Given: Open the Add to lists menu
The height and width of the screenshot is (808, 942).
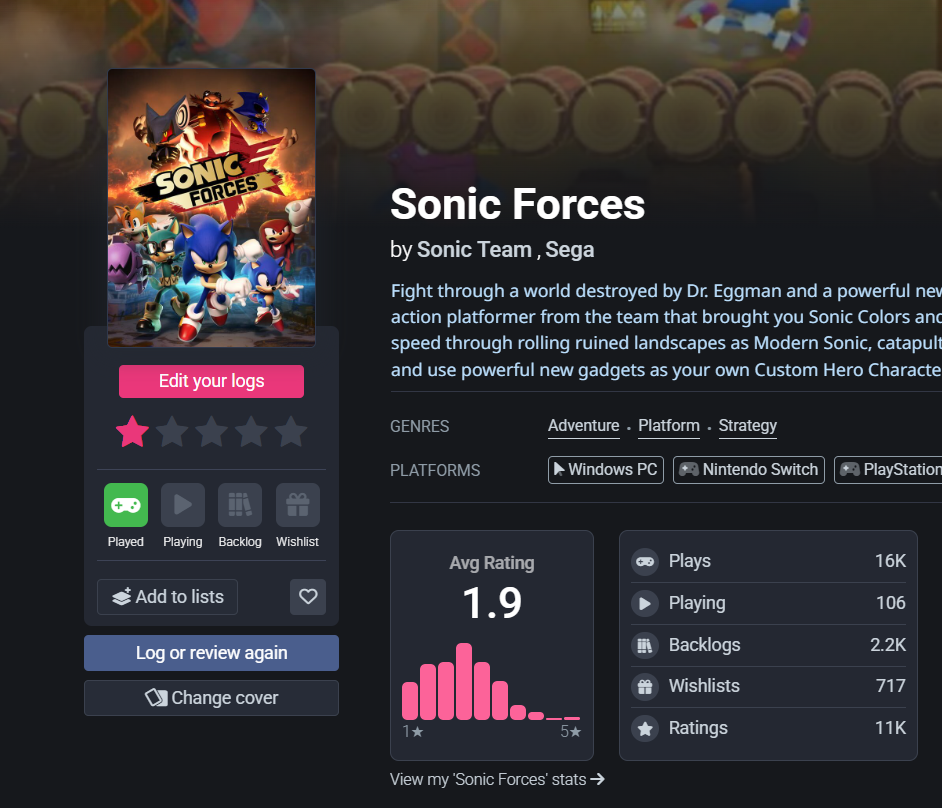Looking at the screenshot, I should pyautogui.click(x=167, y=597).
